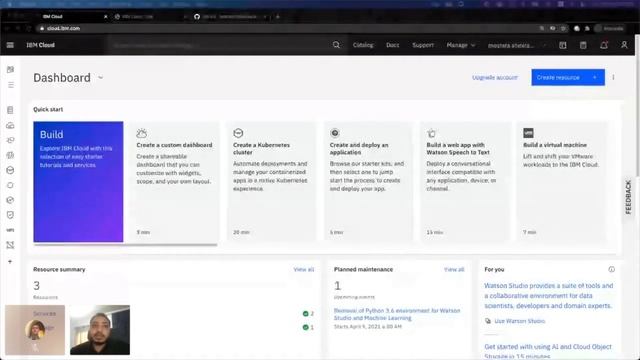Open the account switcher dropdown
Viewport: 640px width, 360px height.
click(517, 45)
